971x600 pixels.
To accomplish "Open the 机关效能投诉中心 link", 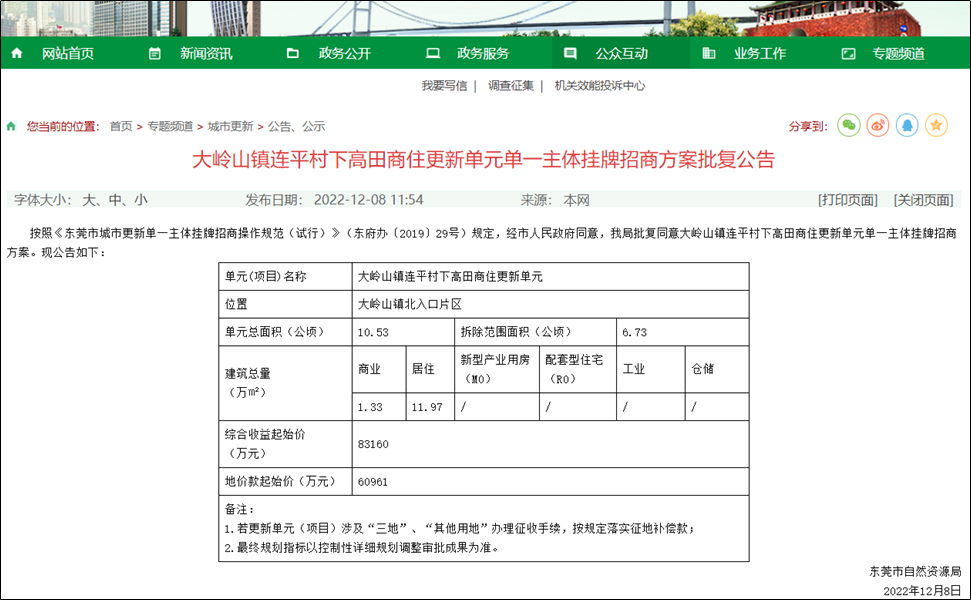I will [599, 86].
